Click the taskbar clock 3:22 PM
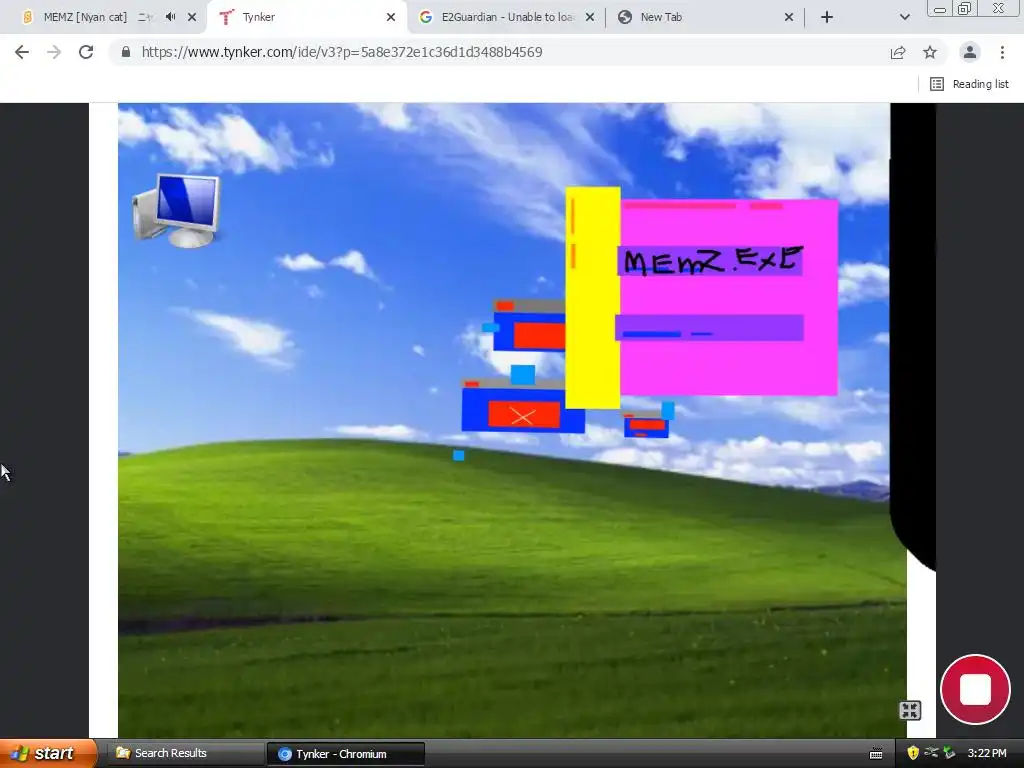The width and height of the screenshot is (1024, 768). point(987,753)
